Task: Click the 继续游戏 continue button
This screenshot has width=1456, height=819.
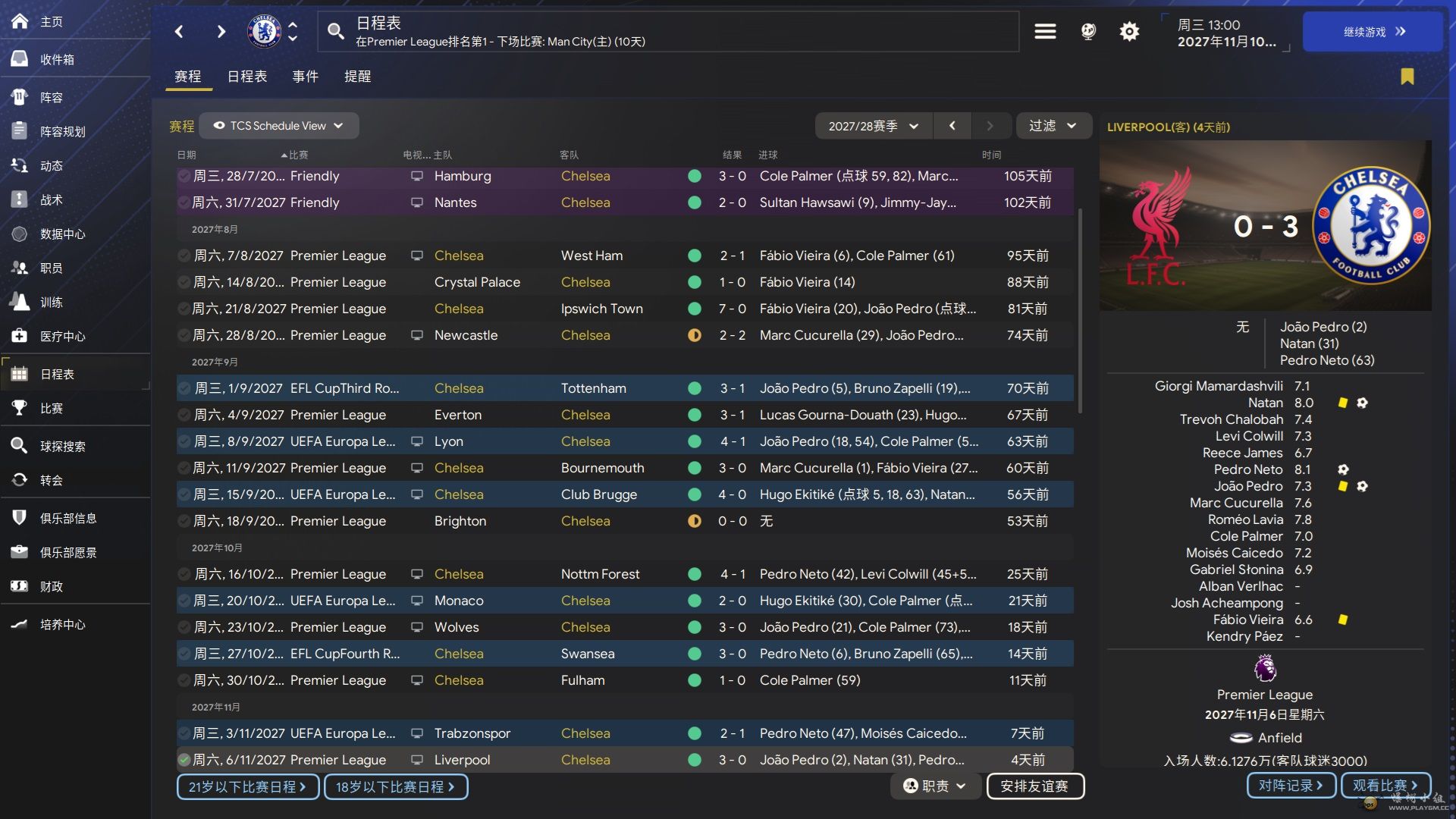Action: [1373, 31]
